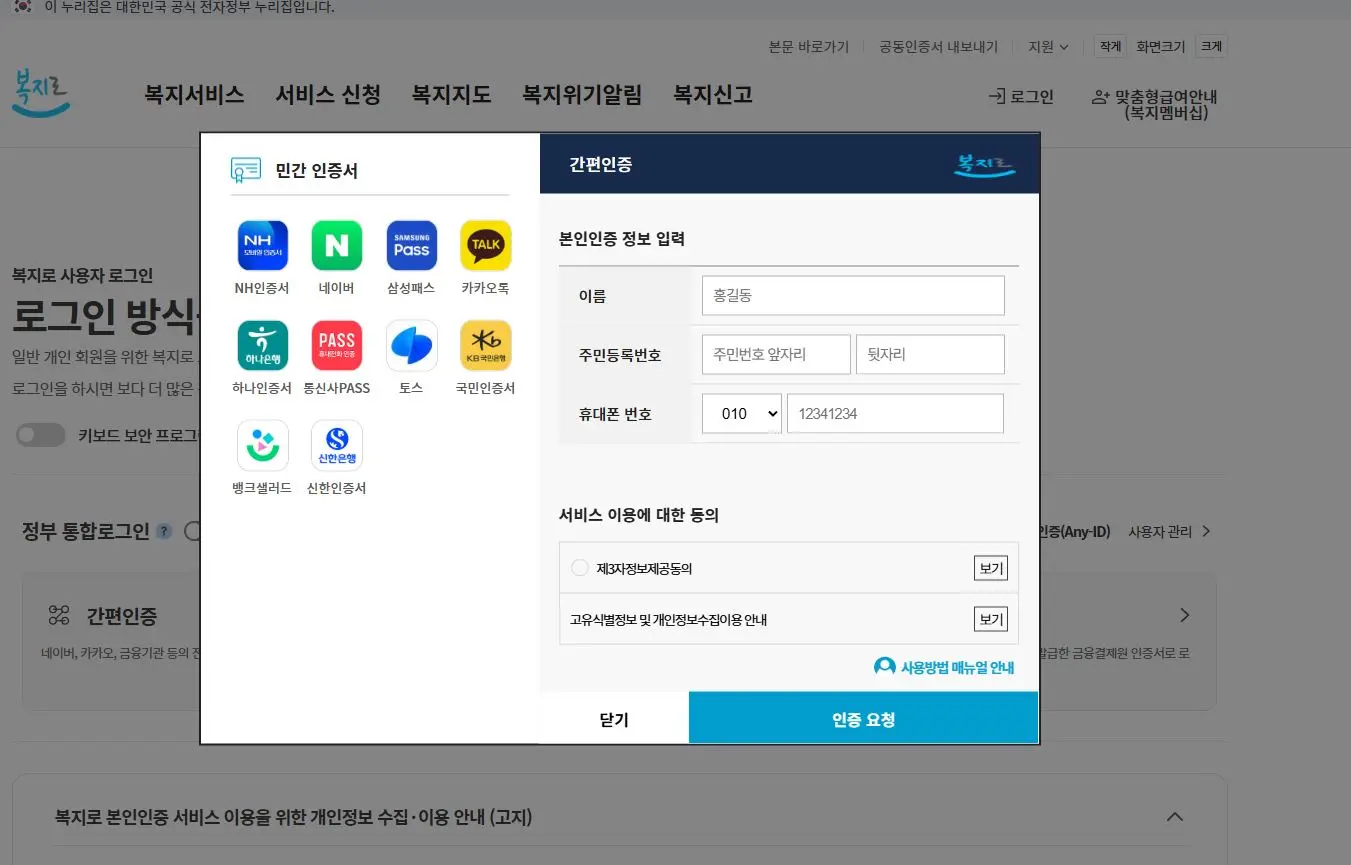Toggle the 키보드 보안 프로그램 switch
1351x865 pixels.
click(x=40, y=433)
